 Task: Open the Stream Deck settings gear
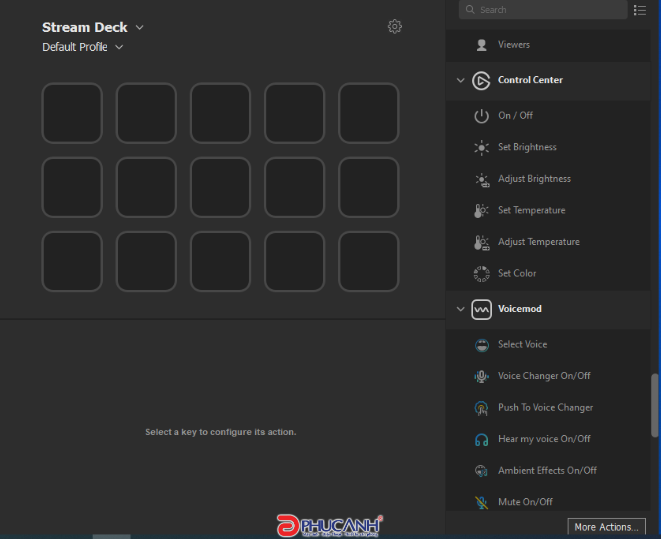(x=395, y=27)
